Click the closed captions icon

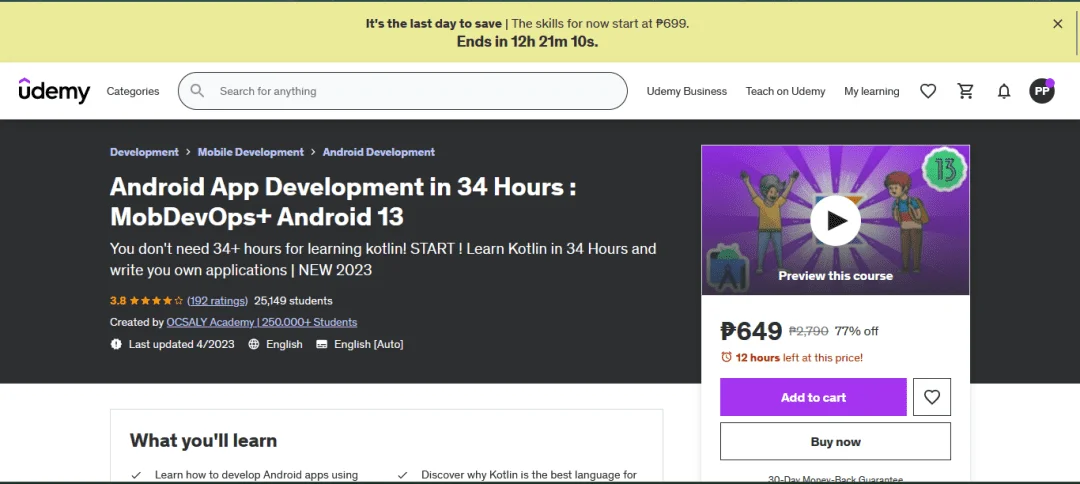tap(322, 344)
